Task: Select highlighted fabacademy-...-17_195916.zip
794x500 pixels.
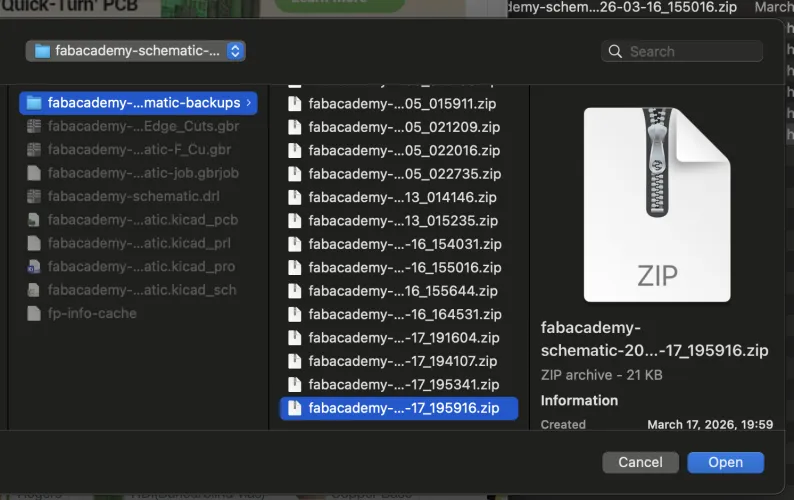Action: pos(399,408)
